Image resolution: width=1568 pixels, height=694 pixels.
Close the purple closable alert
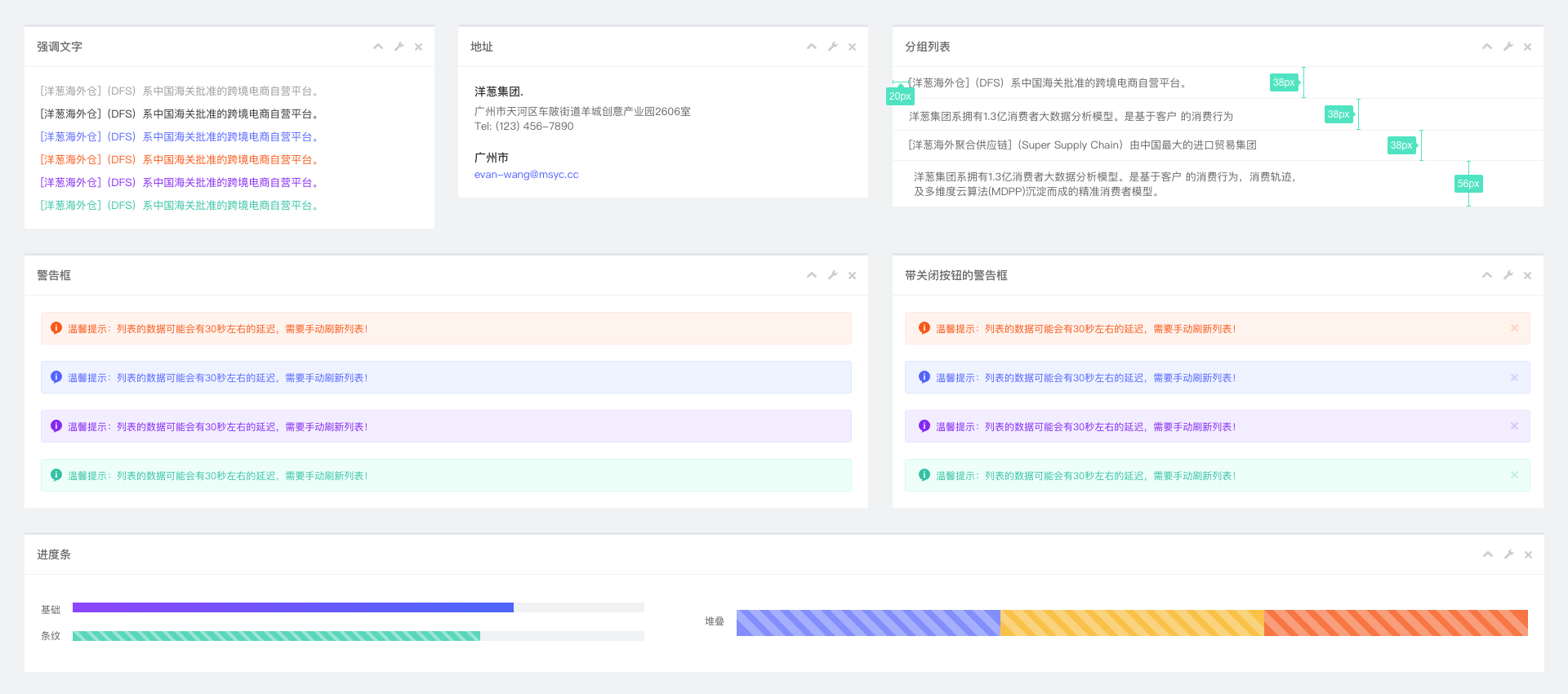click(x=1514, y=426)
